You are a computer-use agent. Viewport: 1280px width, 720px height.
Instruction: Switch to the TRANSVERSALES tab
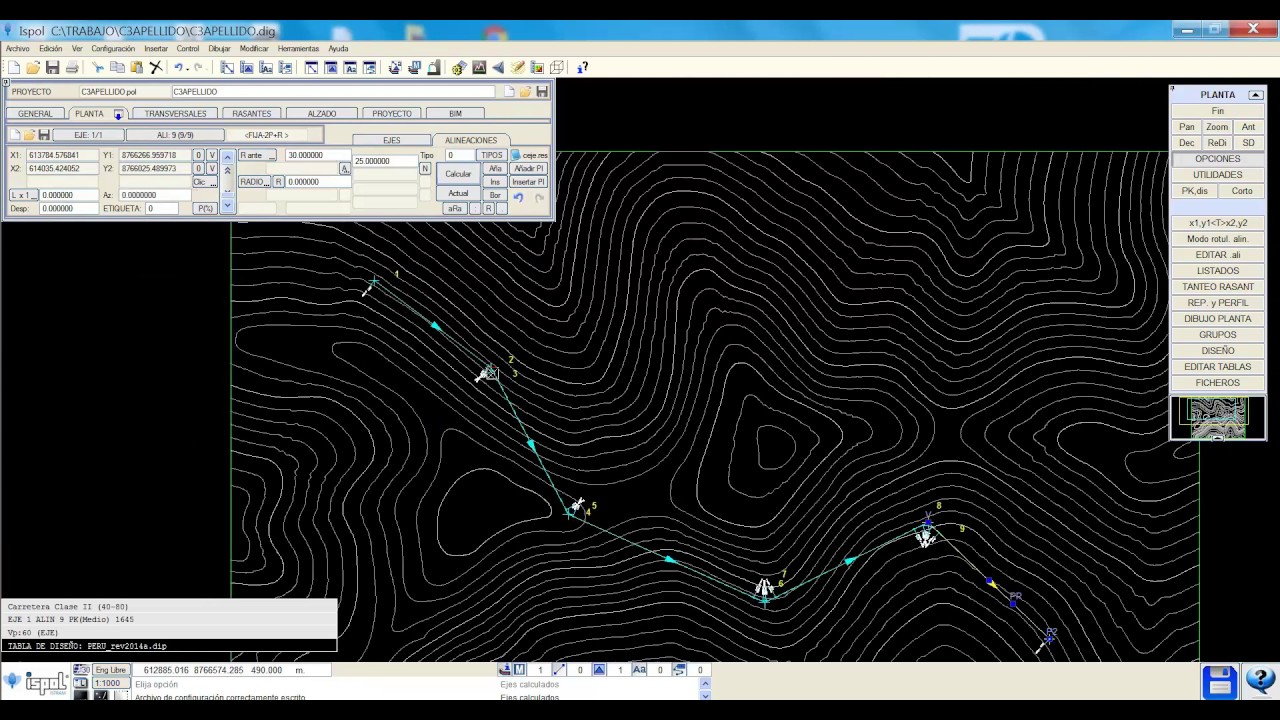175,114
